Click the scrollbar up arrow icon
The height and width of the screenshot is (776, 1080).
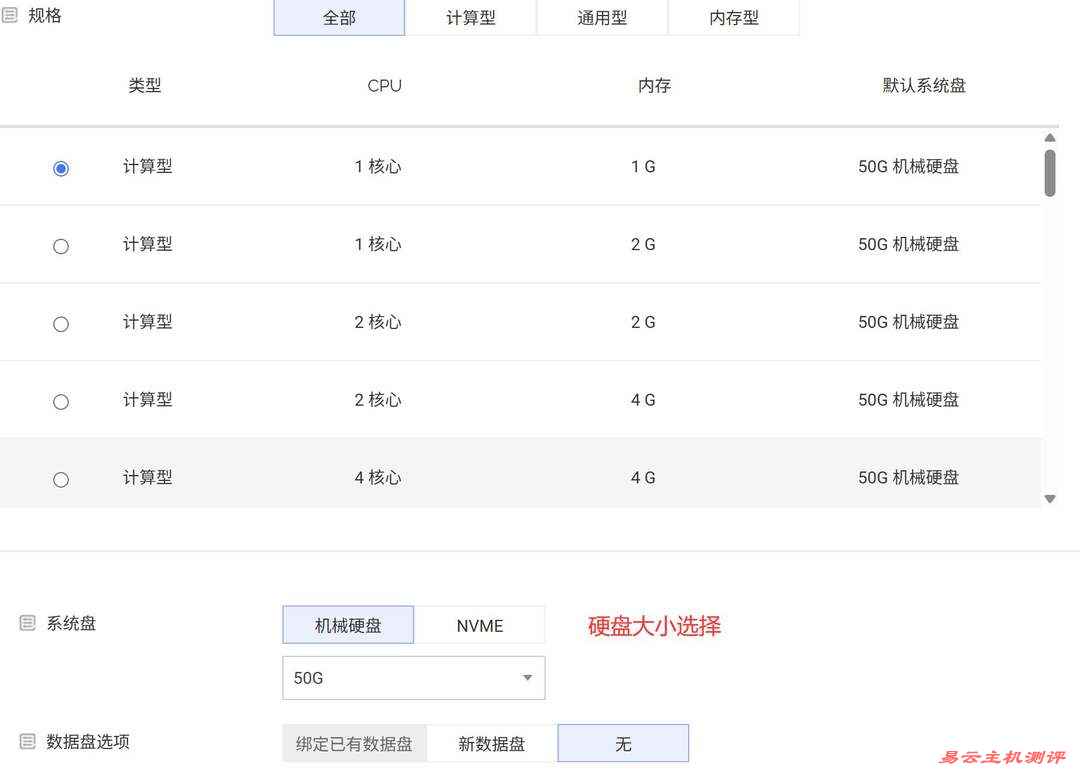tap(1049, 138)
